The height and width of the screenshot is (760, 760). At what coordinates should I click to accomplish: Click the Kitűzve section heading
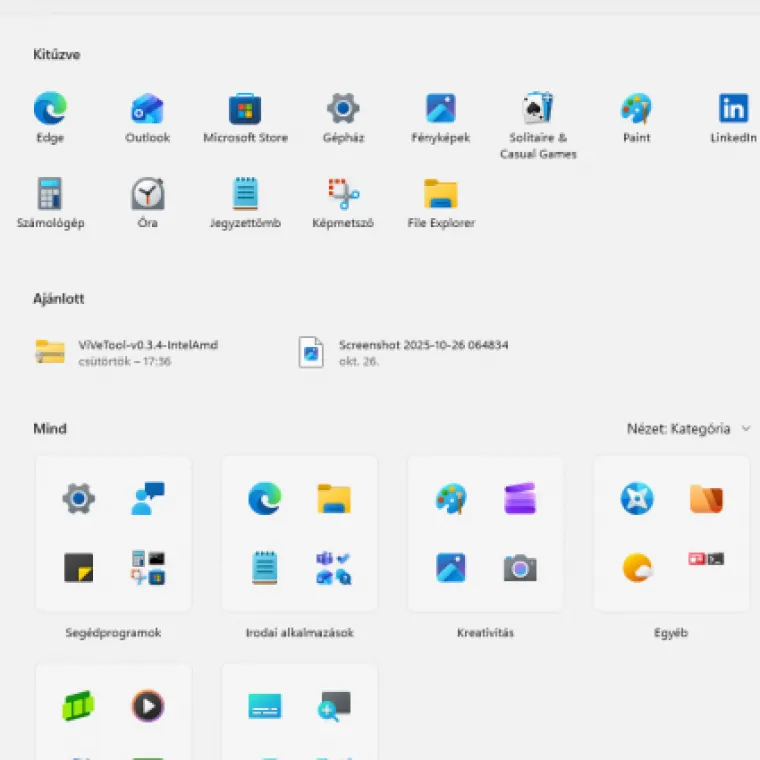pos(57,54)
